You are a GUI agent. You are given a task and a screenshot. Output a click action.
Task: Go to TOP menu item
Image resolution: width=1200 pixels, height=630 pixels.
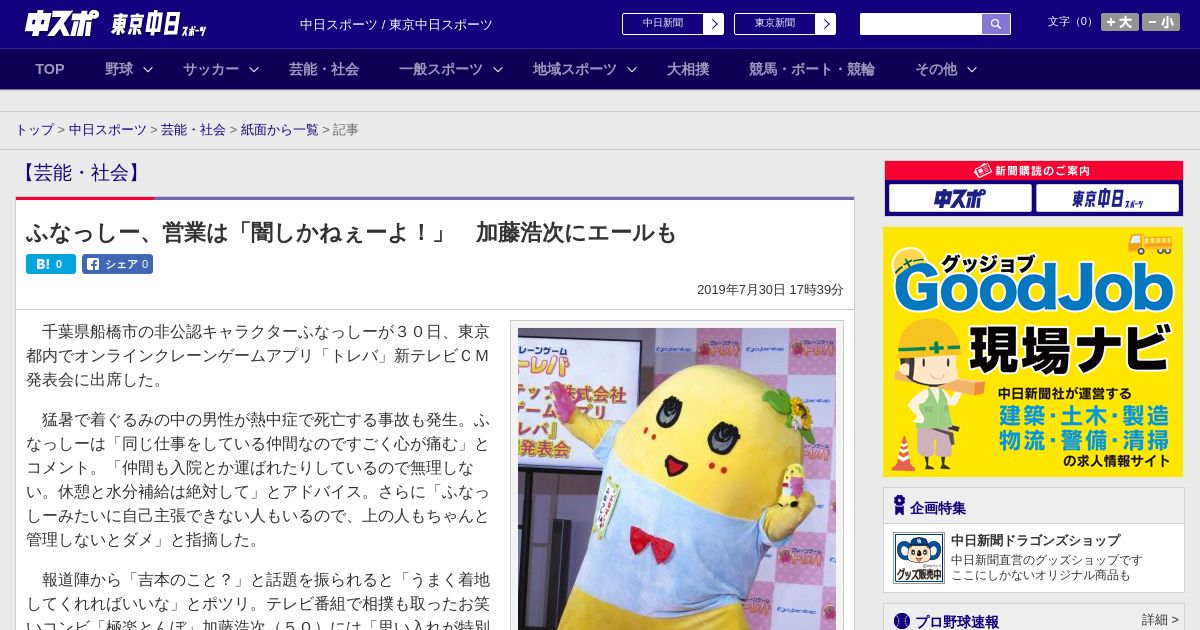click(x=50, y=69)
